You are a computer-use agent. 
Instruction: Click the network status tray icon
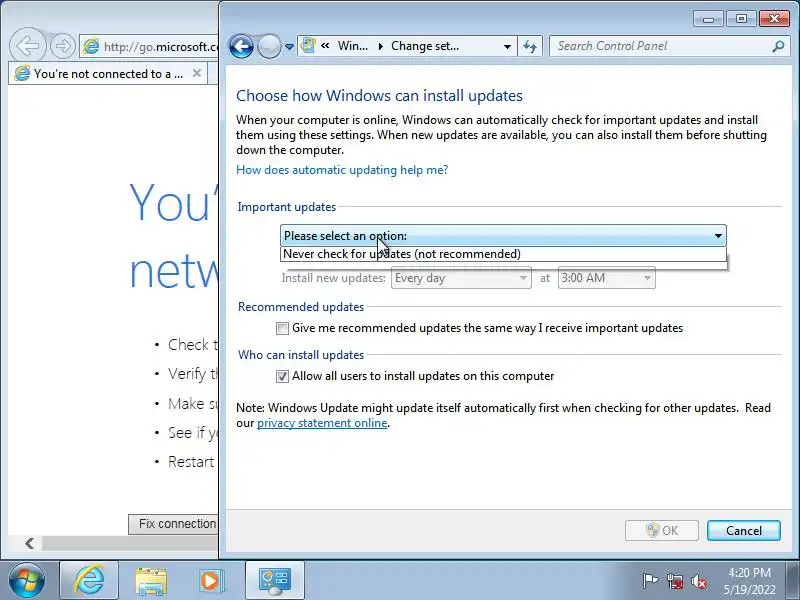click(x=674, y=581)
